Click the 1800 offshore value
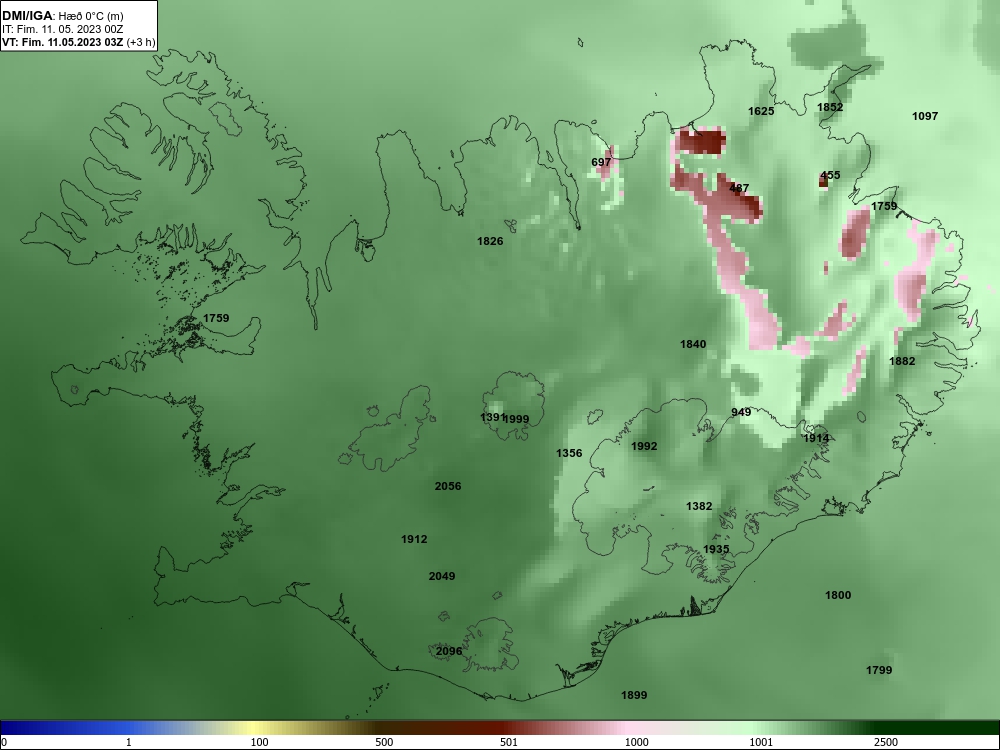 click(x=838, y=595)
